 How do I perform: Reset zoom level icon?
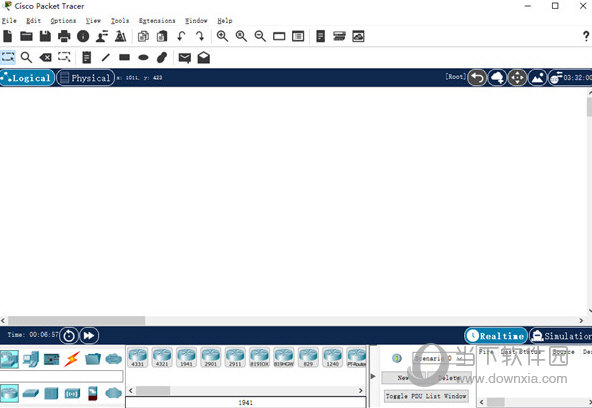pos(241,36)
